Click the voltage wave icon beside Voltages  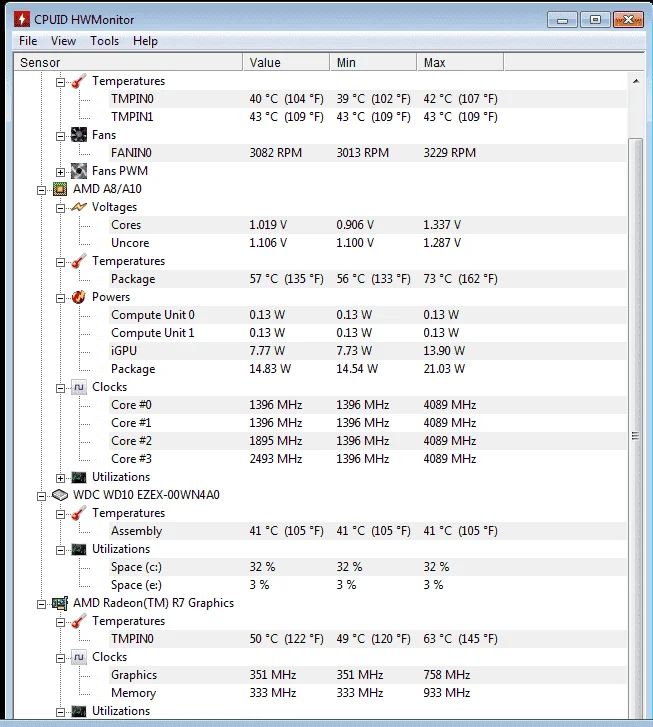coord(79,207)
